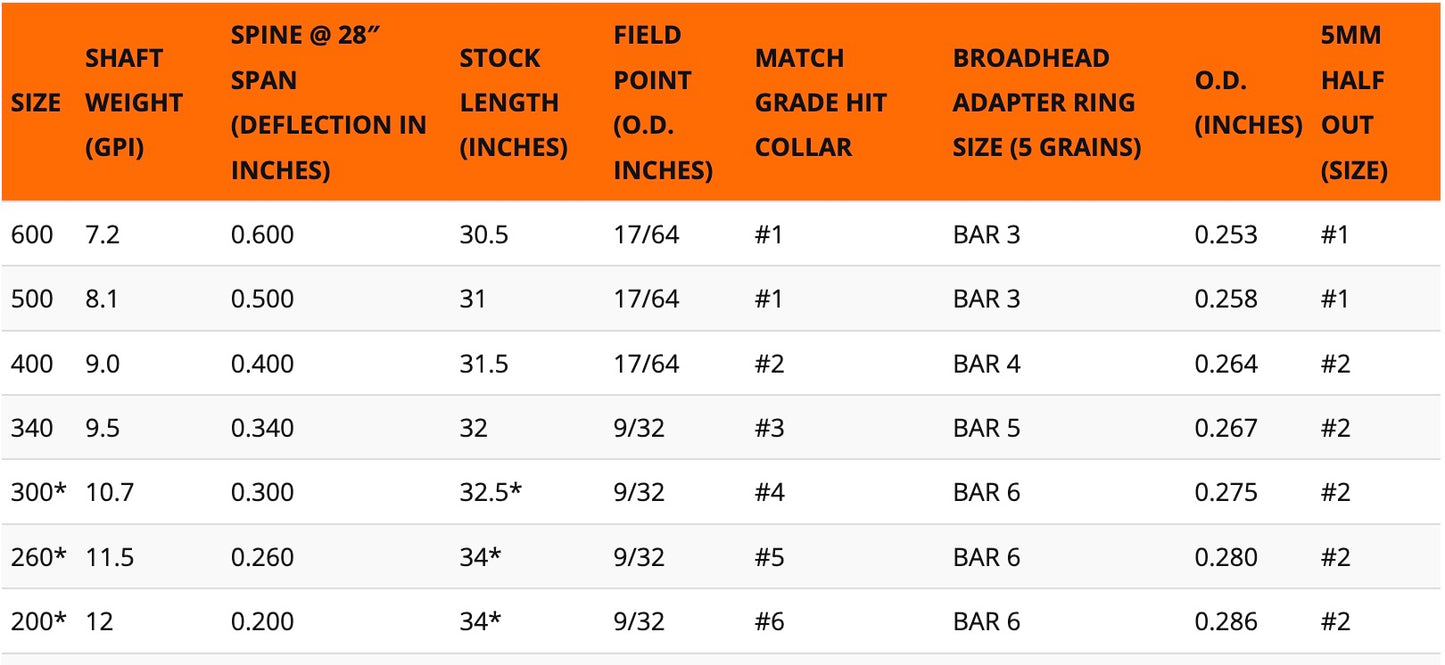Click the stock length value 32
This screenshot has height=665, width=1445.
click(x=474, y=428)
